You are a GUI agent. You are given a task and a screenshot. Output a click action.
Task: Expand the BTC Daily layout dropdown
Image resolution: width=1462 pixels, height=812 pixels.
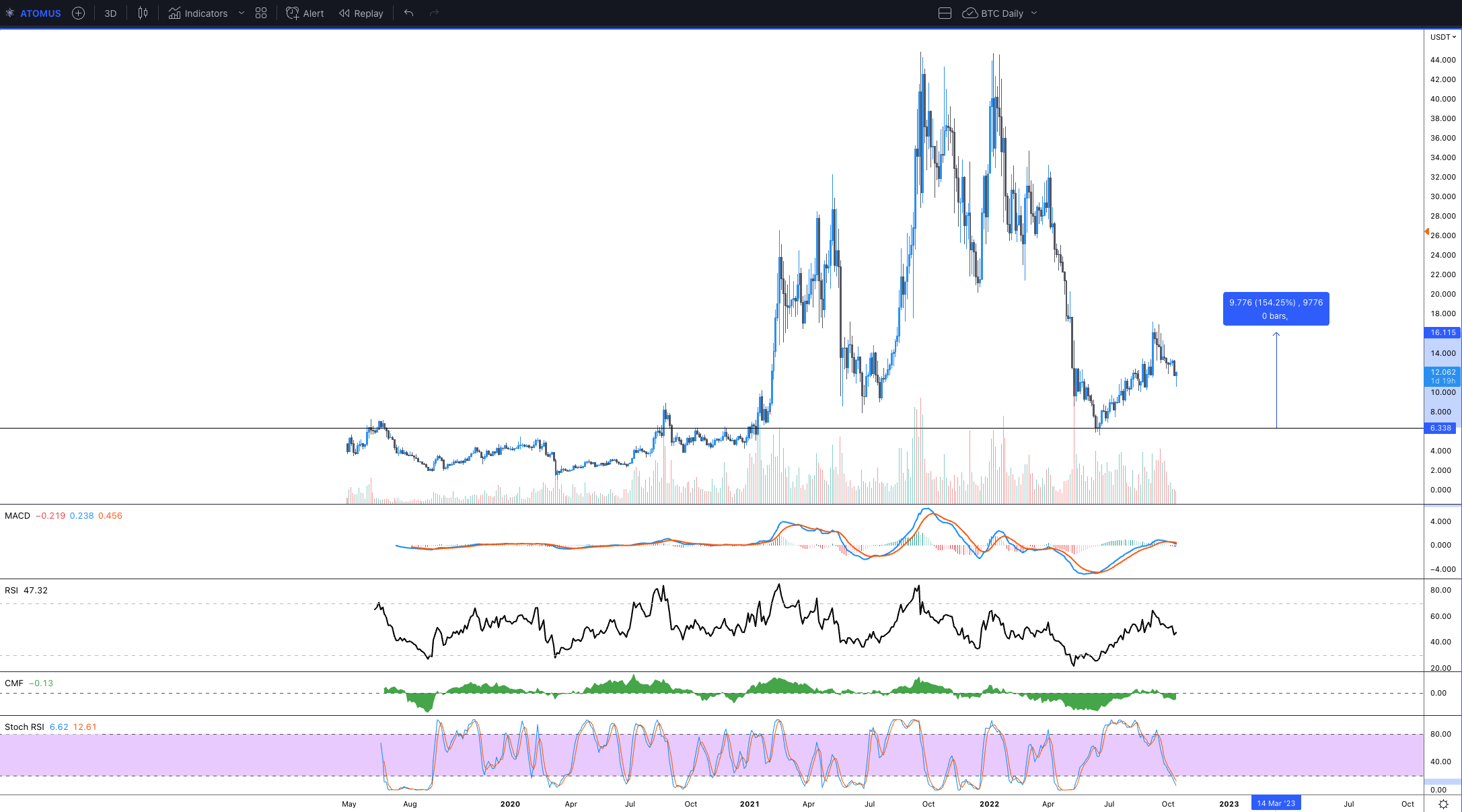(1034, 13)
